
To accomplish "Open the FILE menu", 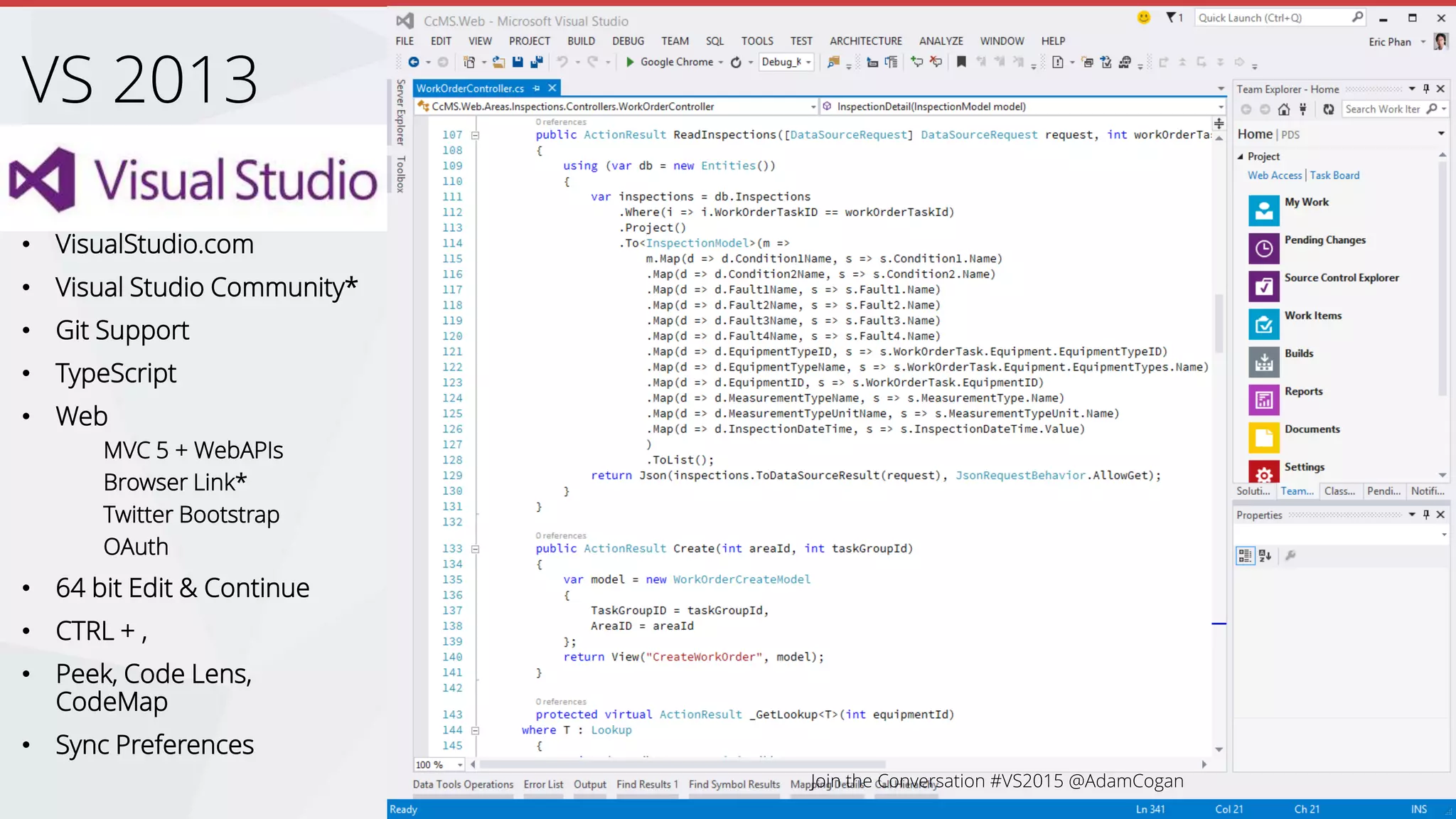I will [x=405, y=41].
